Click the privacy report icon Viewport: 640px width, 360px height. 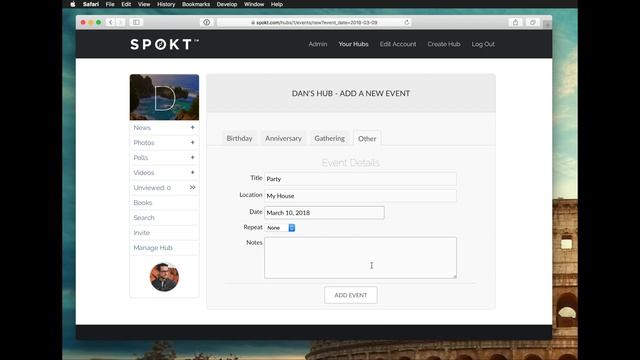(x=207, y=22)
